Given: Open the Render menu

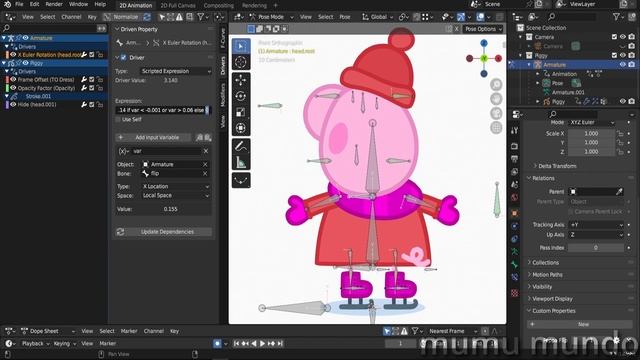Looking at the screenshot, I should (x=54, y=4).
